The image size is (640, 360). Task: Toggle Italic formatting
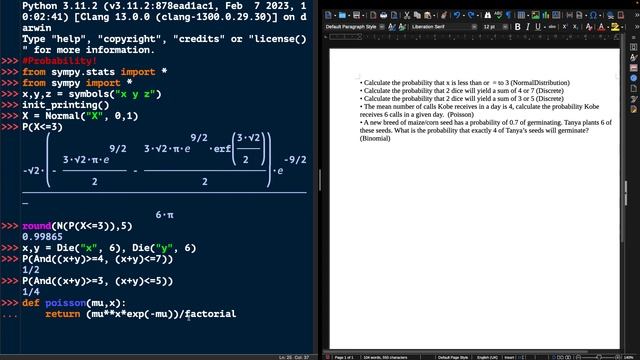pos(528,27)
